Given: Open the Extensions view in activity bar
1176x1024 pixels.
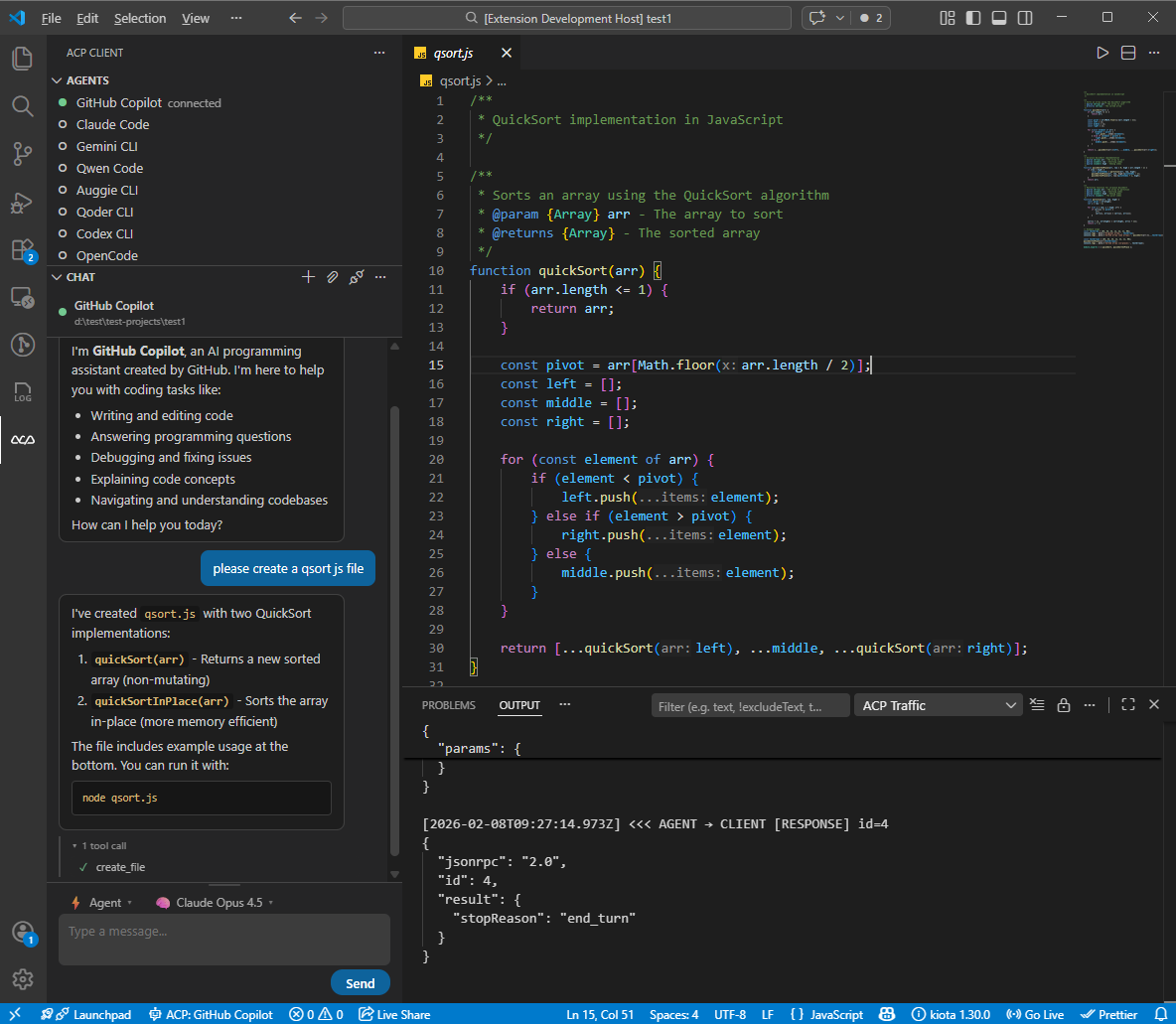Looking at the screenshot, I should coord(23,250).
